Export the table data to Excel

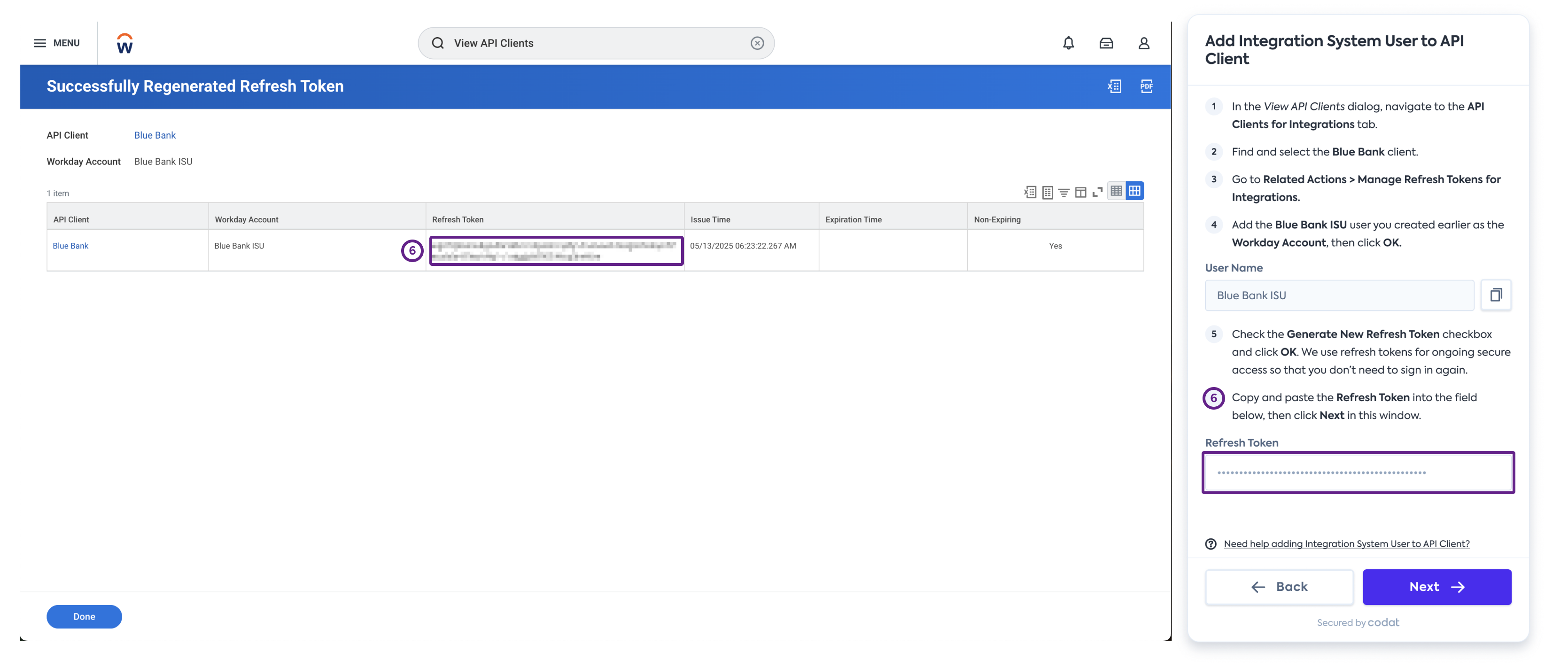[x=1030, y=191]
